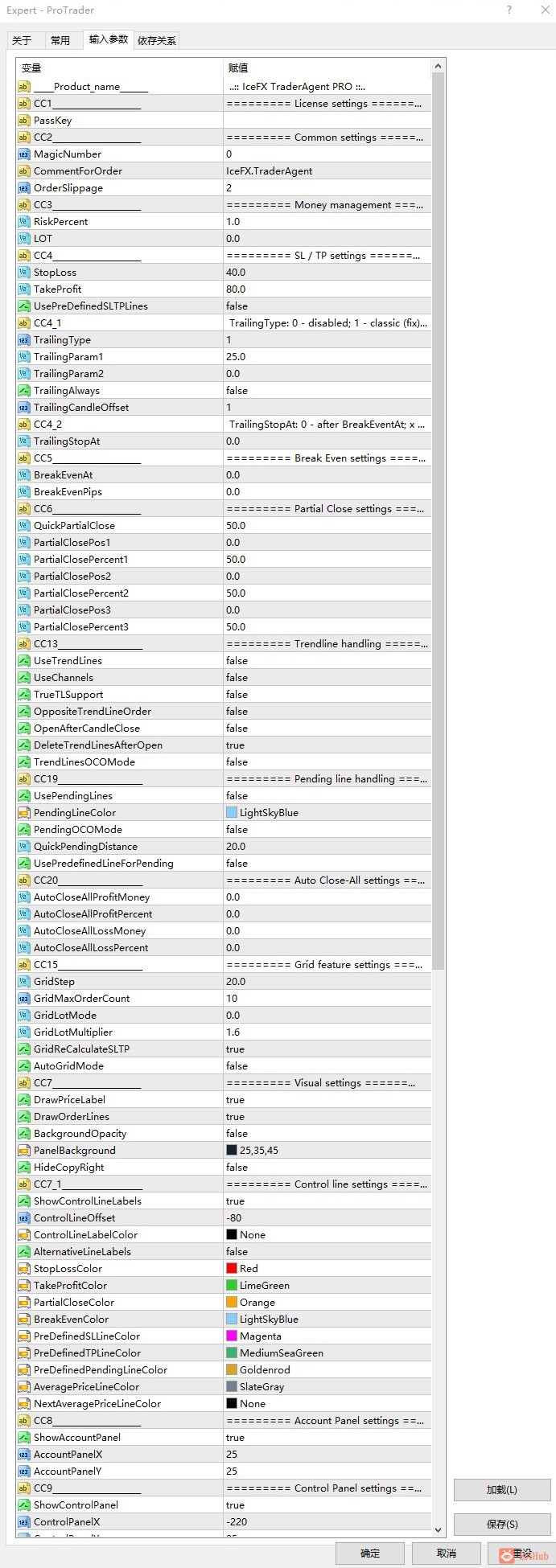Click the double icon beside GridLotMultiplier
The width and height of the screenshot is (556, 1568).
[23, 1032]
